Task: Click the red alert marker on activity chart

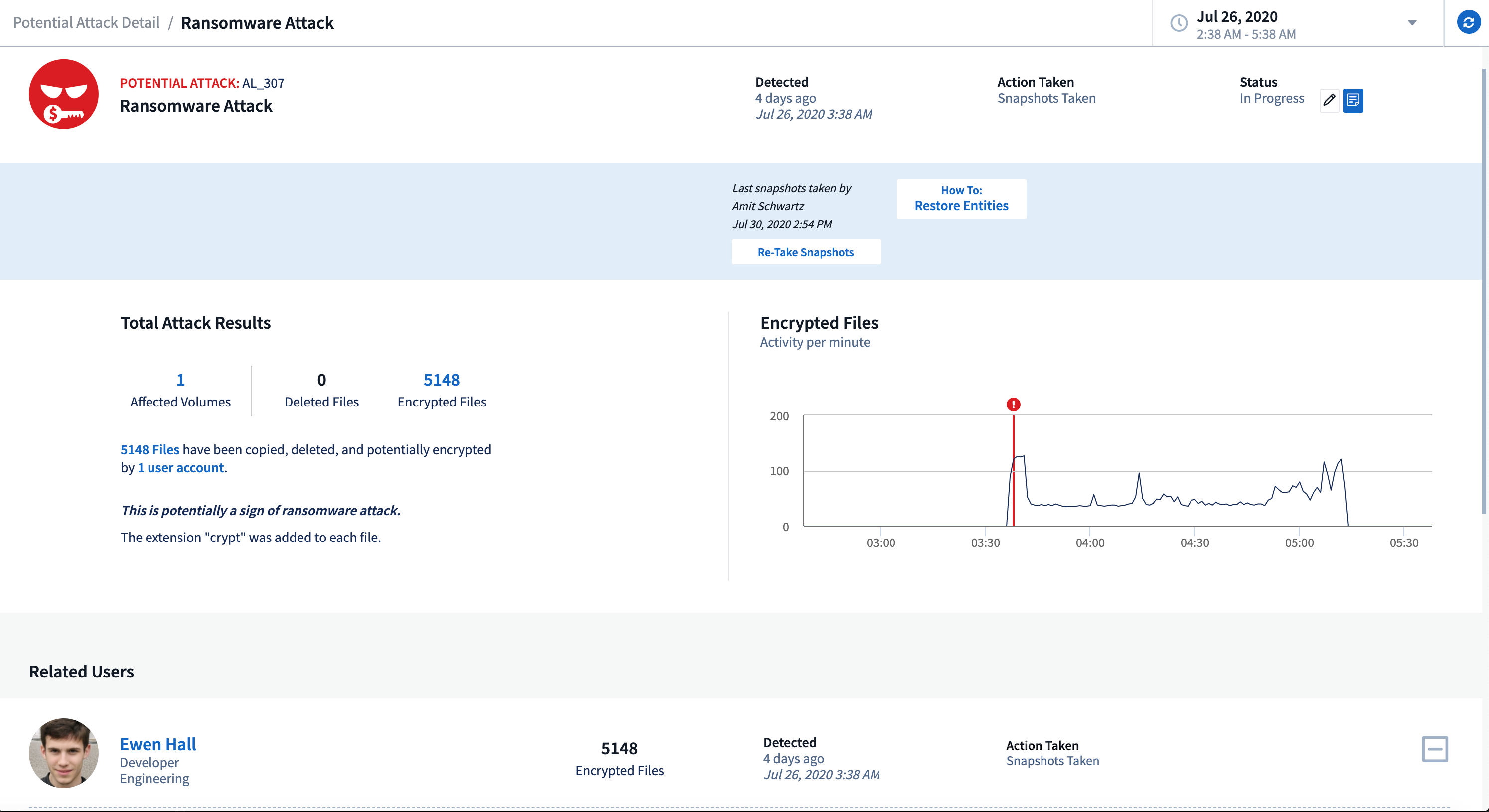Action: point(1014,405)
